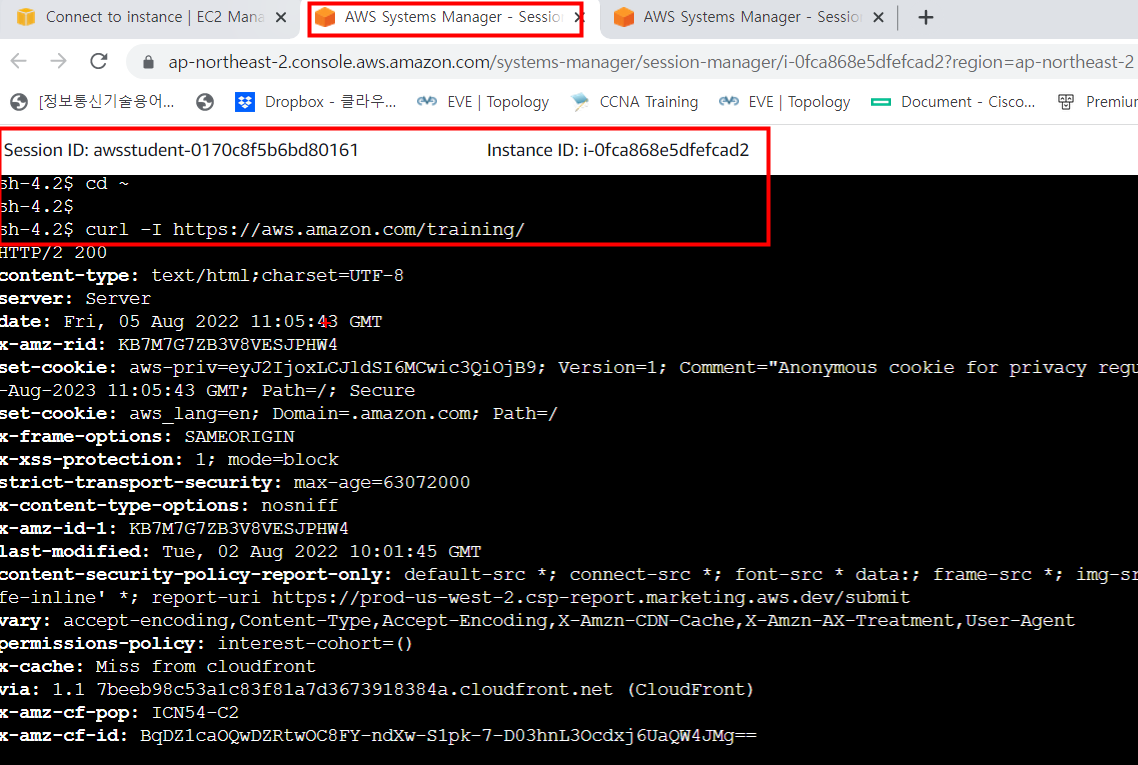Image resolution: width=1138 pixels, height=765 pixels.
Task: Go back to the previous page
Action: pyautogui.click(x=19, y=62)
